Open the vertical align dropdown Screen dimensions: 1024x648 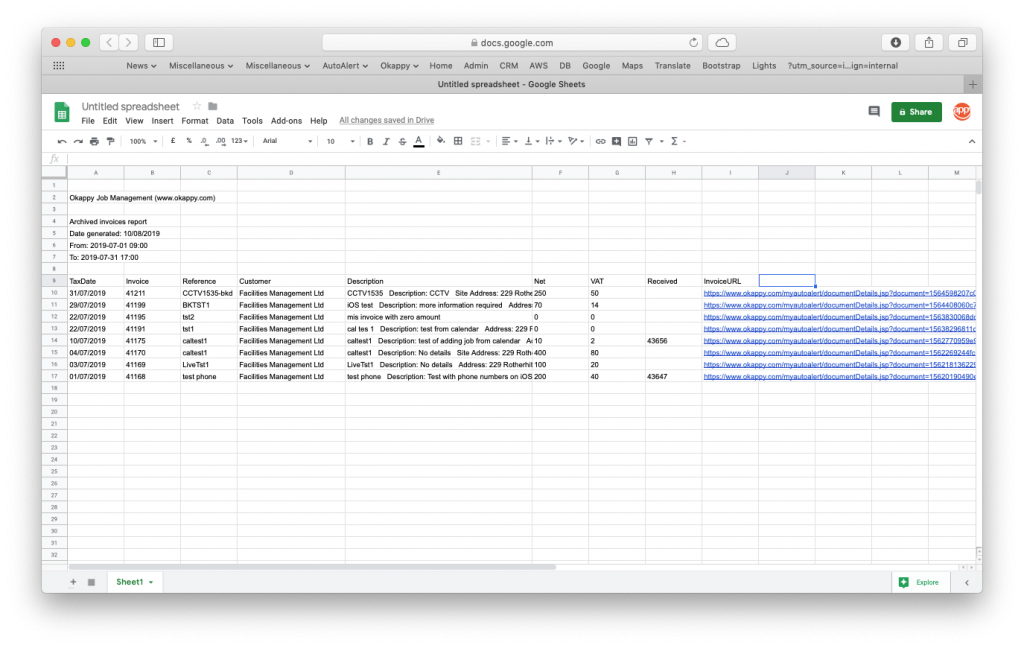532,141
